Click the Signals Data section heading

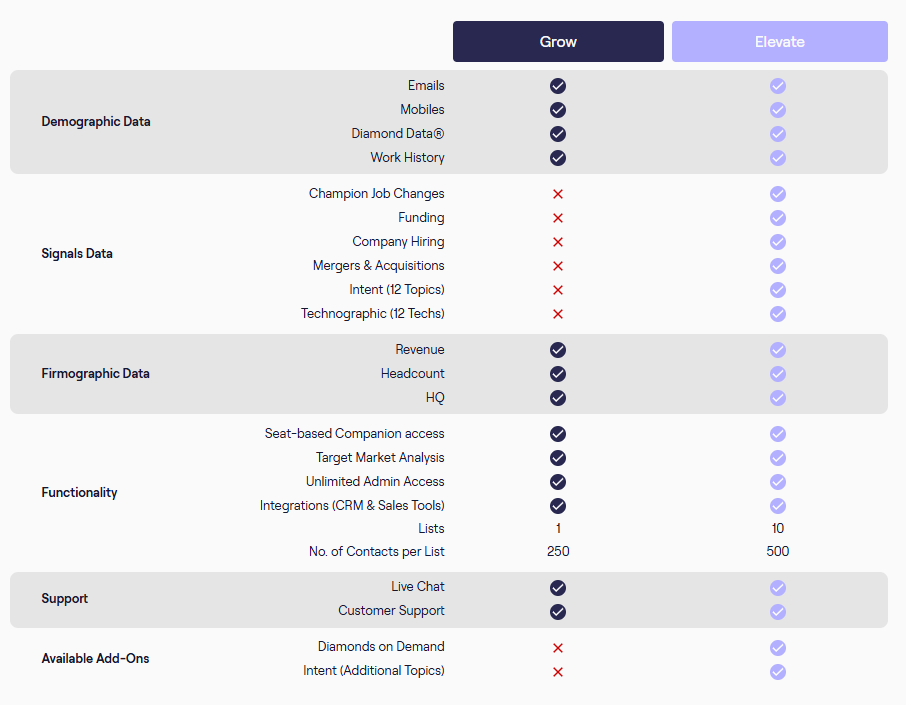click(x=77, y=254)
